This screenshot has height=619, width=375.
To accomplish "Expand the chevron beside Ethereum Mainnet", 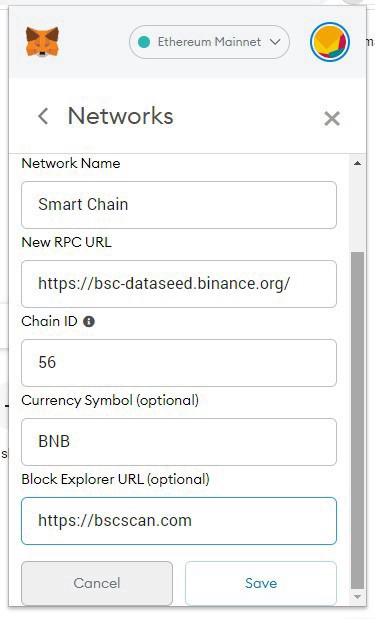I will coord(275,42).
